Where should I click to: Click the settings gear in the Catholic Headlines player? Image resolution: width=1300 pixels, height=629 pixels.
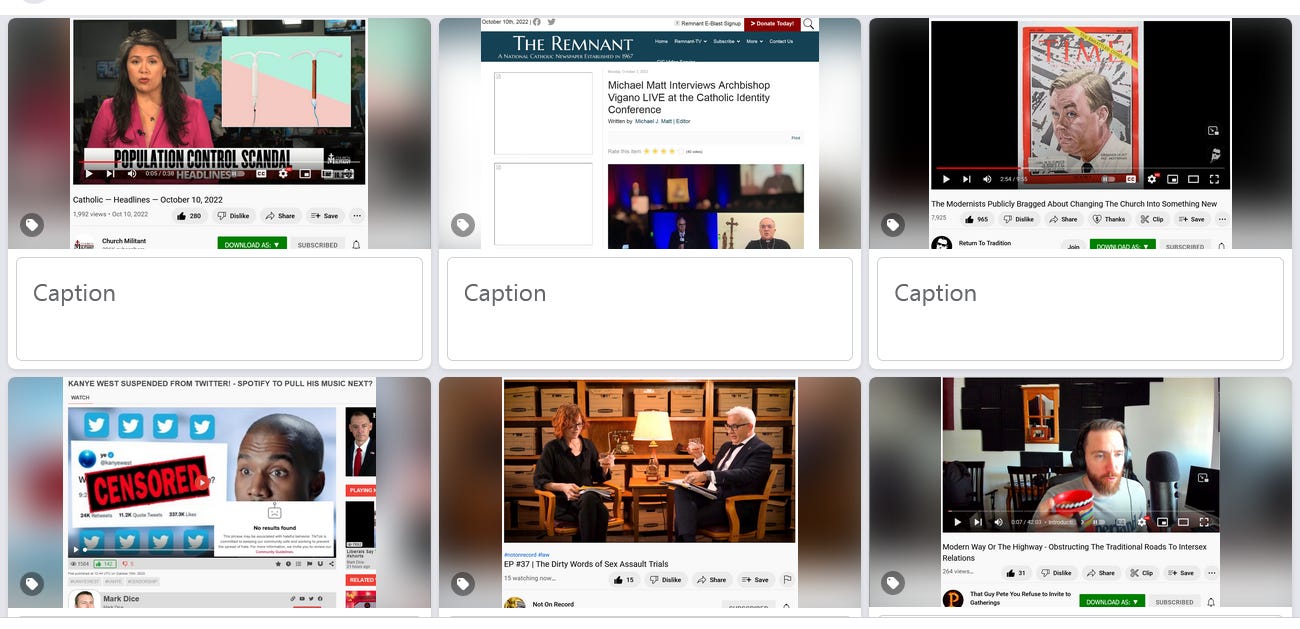[283, 174]
